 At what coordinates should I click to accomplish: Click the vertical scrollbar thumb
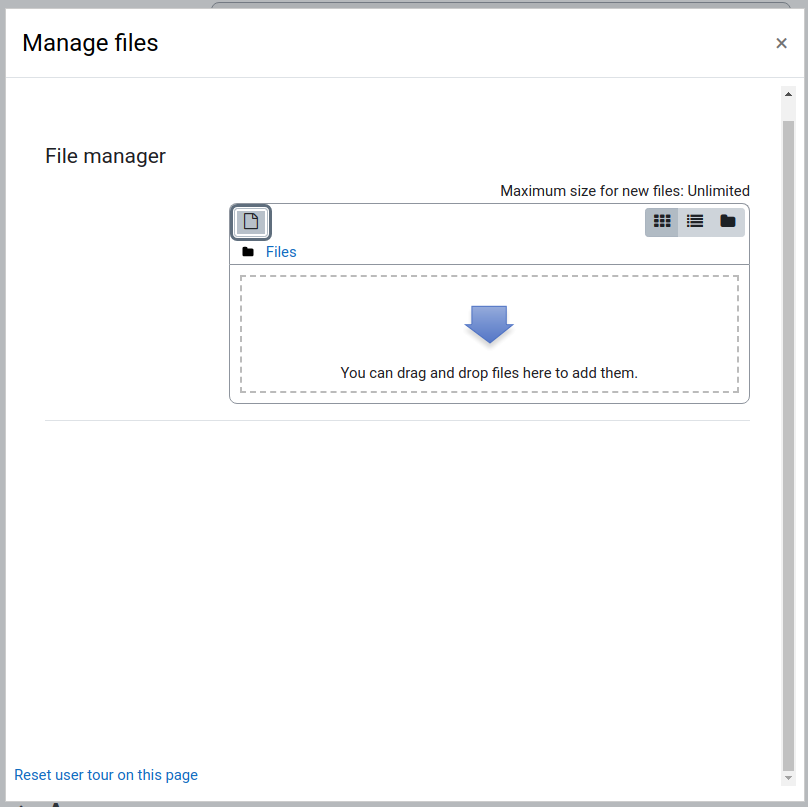pos(788,445)
